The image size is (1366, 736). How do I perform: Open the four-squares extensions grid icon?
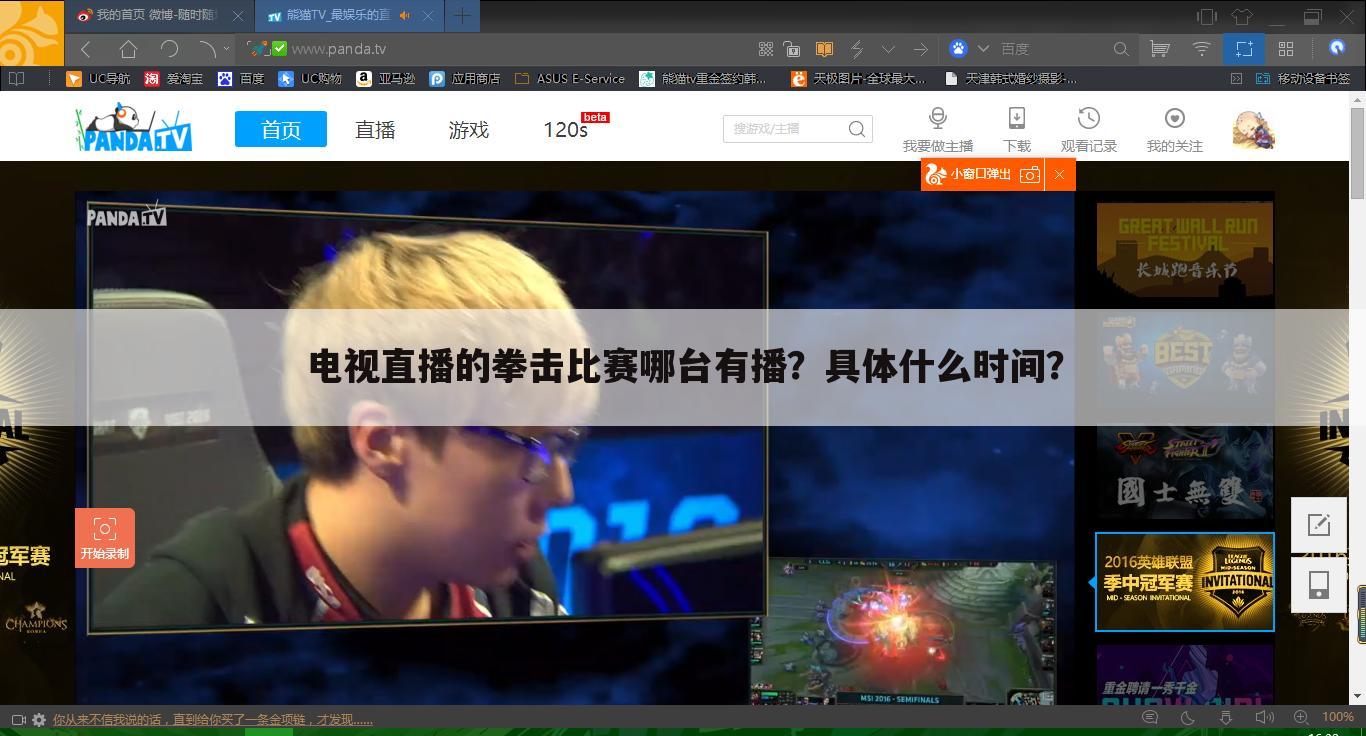(x=1286, y=48)
